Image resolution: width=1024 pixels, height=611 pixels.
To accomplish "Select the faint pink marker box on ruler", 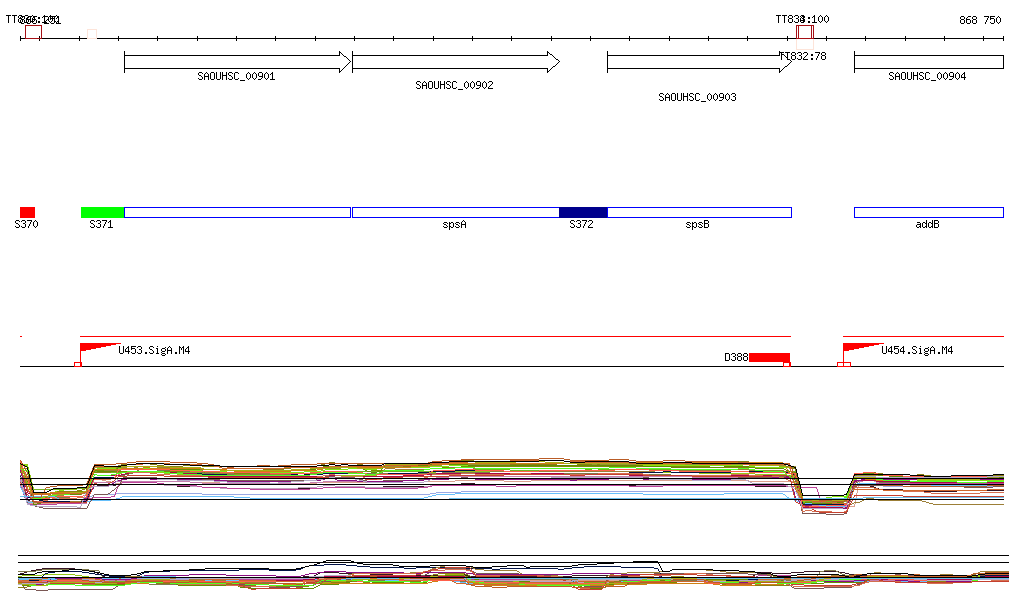I will click(92, 34).
